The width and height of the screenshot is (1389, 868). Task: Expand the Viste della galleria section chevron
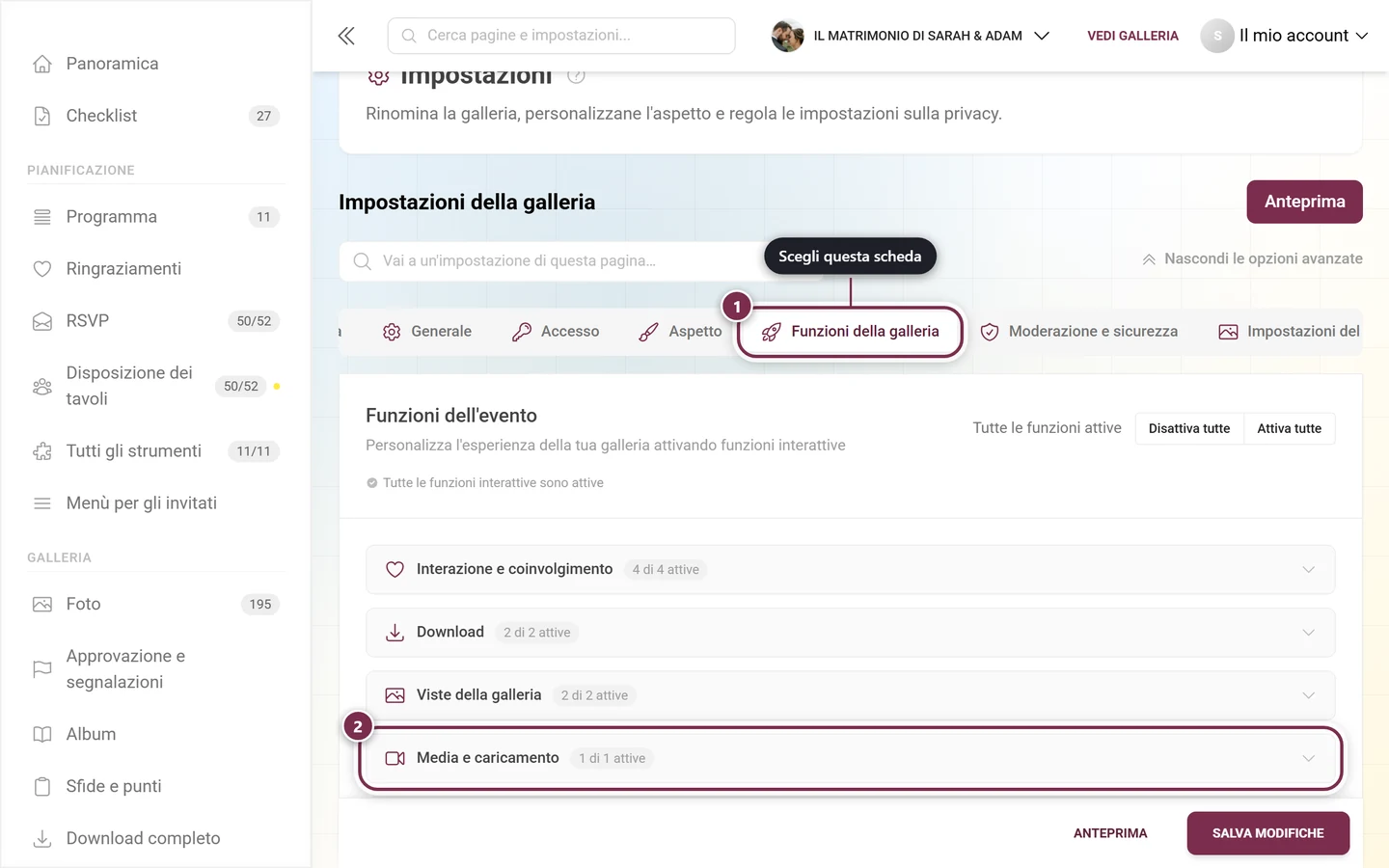click(1308, 695)
